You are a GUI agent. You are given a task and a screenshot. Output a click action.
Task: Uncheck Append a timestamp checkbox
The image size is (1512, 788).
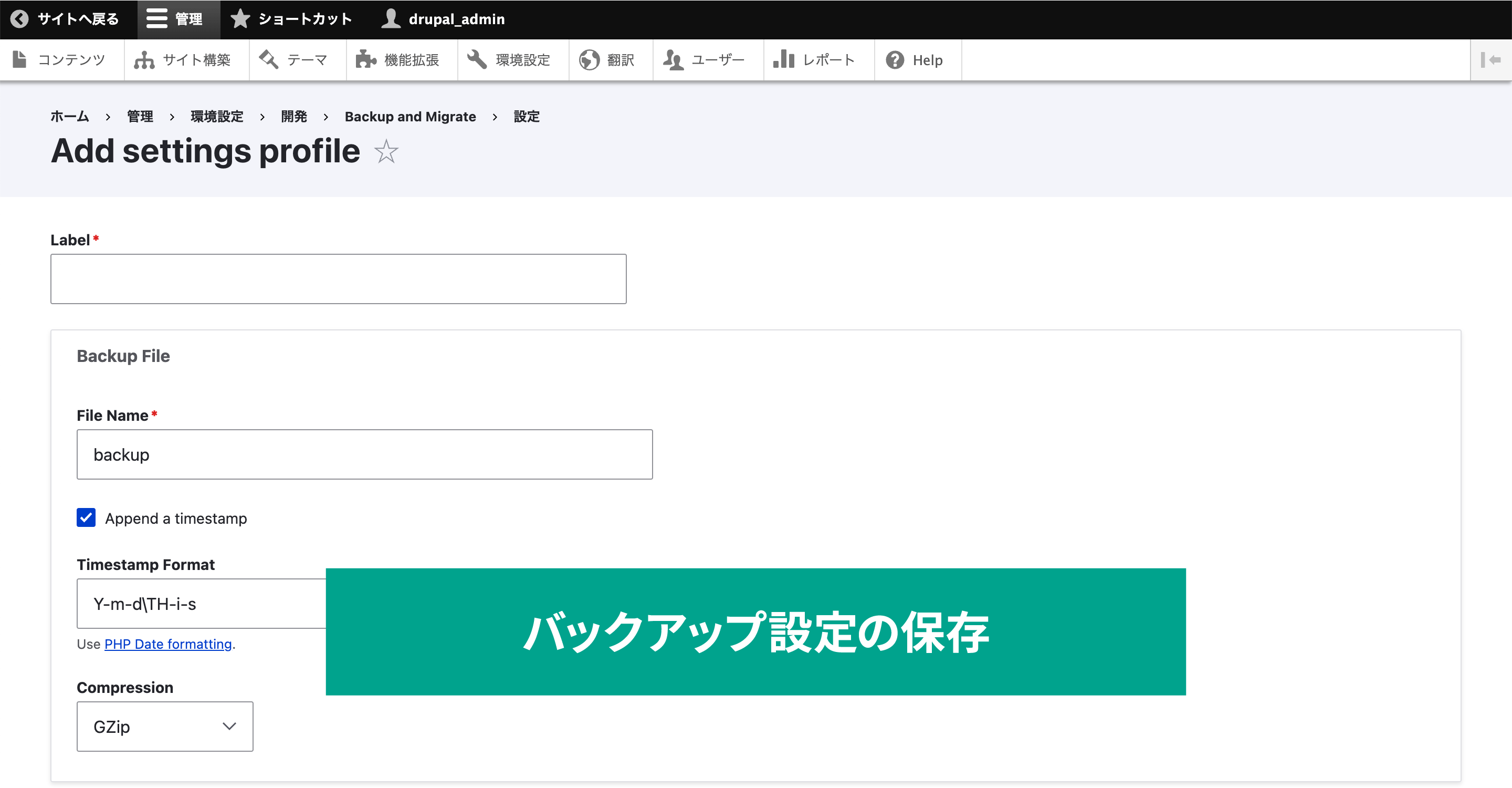click(x=86, y=517)
